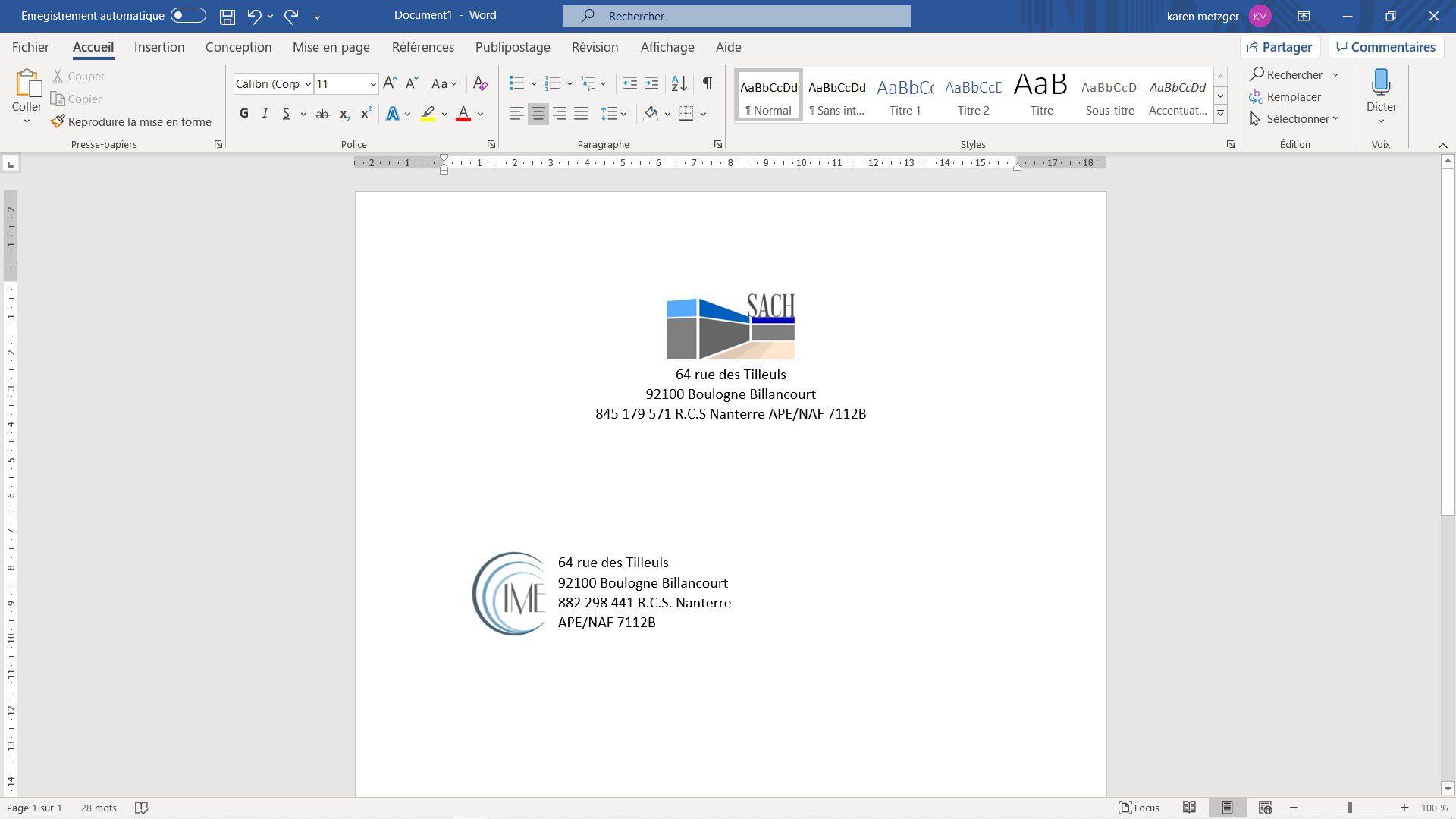Image resolution: width=1456 pixels, height=819 pixels.
Task: Click Remplacer in Édition group
Action: point(1285,97)
